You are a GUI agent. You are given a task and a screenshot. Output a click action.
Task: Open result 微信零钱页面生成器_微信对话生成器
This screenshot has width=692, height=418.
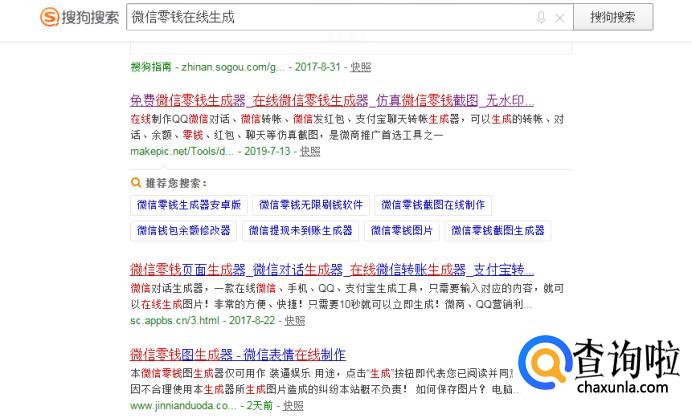pos(332,269)
